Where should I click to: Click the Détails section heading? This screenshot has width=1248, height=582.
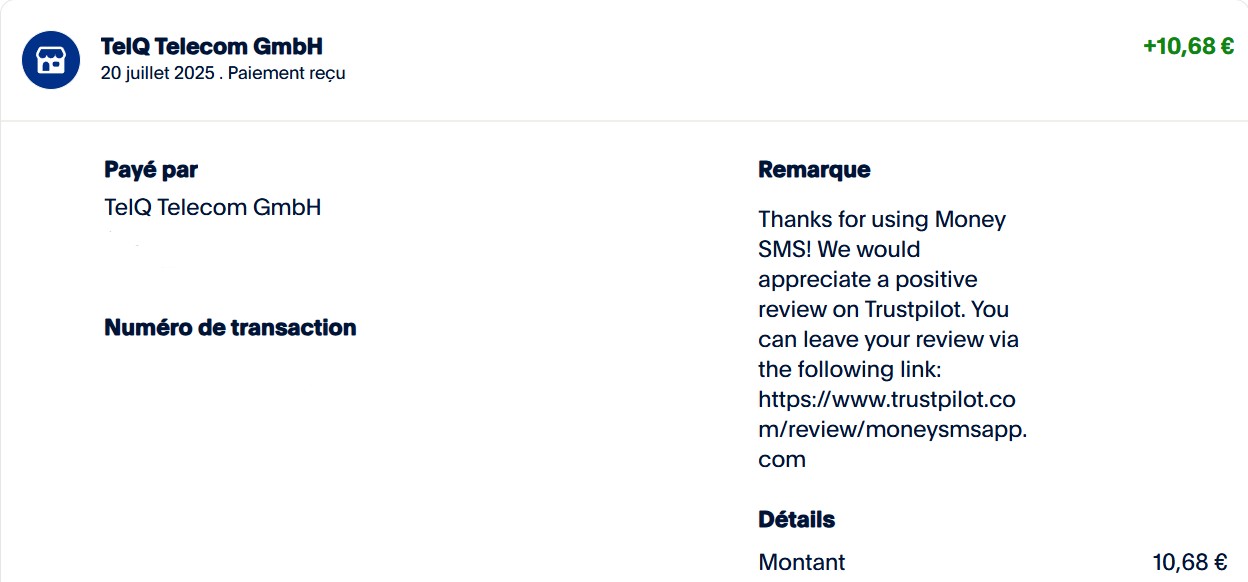pyautogui.click(x=797, y=520)
